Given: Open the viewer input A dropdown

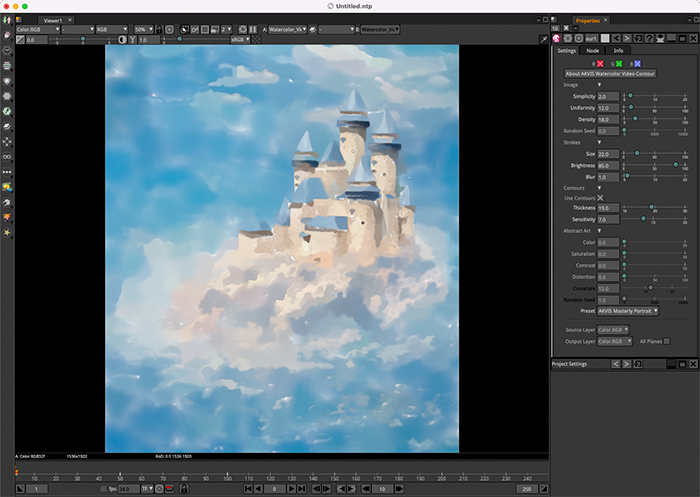Looking at the screenshot, I should (x=288, y=29).
